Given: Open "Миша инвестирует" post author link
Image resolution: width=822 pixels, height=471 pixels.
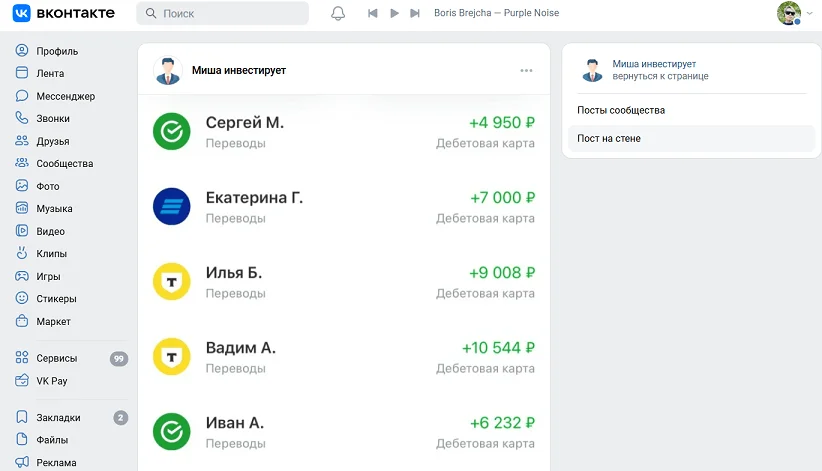Looking at the screenshot, I should tap(239, 70).
